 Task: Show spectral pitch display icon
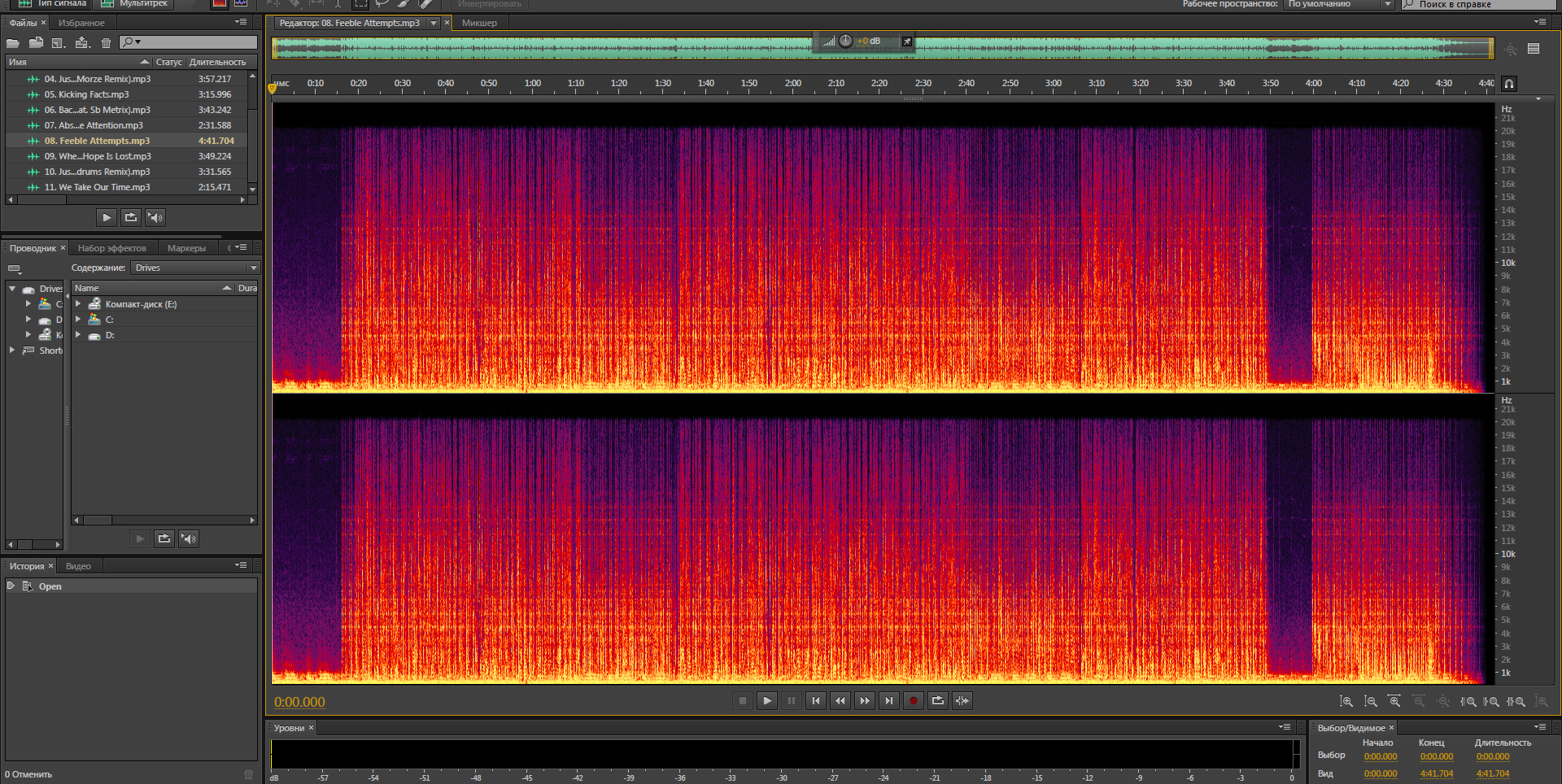click(x=241, y=4)
